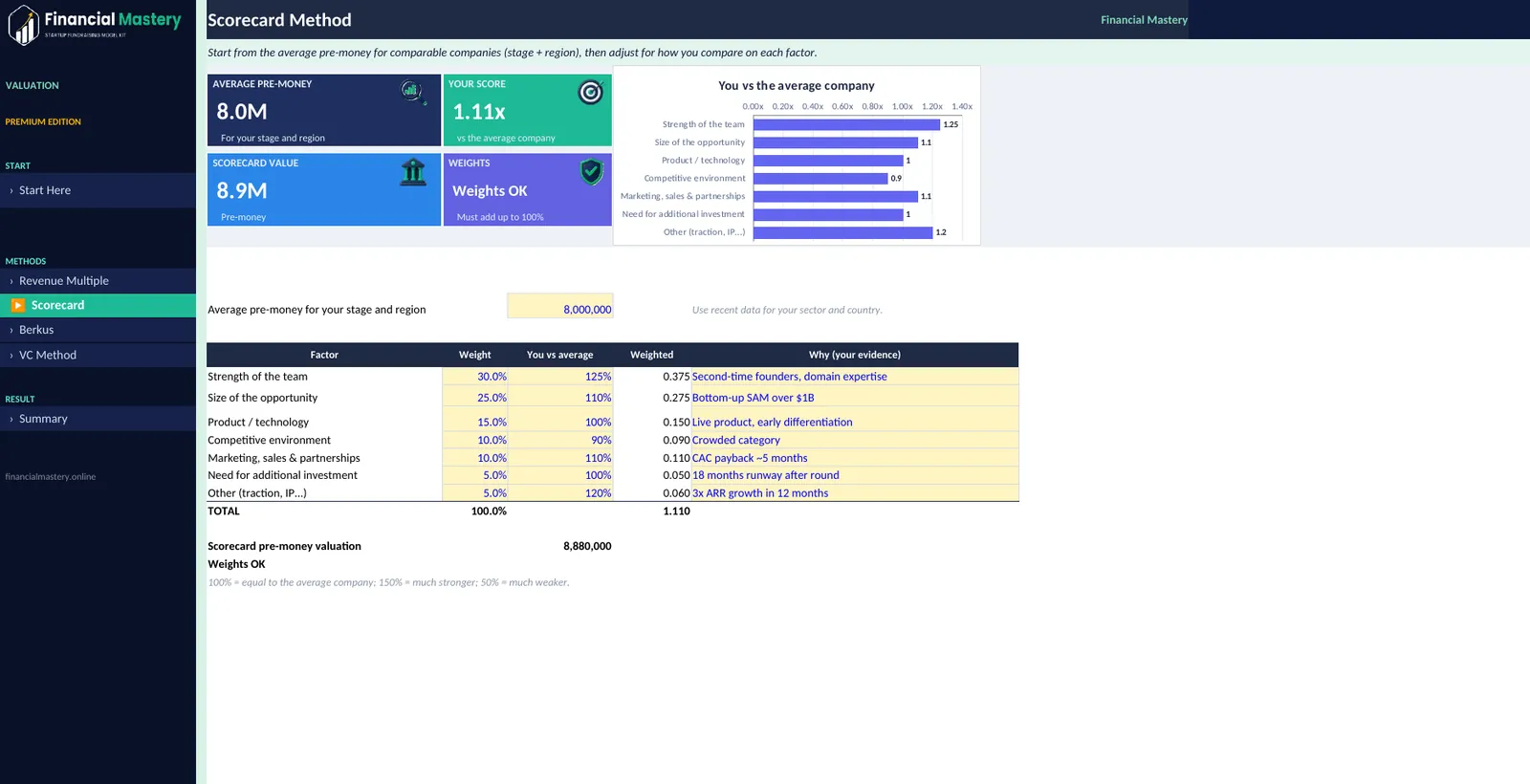The width and height of the screenshot is (1530, 784).
Task: Select Competitive environment weight 10.0% cell
Action: pos(475,440)
